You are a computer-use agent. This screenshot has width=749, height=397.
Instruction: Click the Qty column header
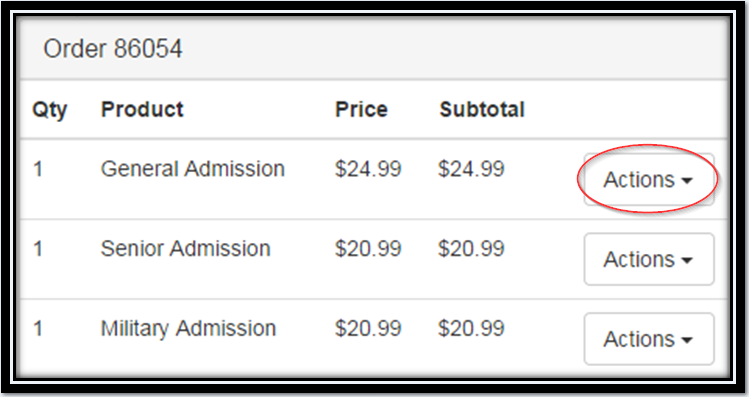(x=50, y=111)
